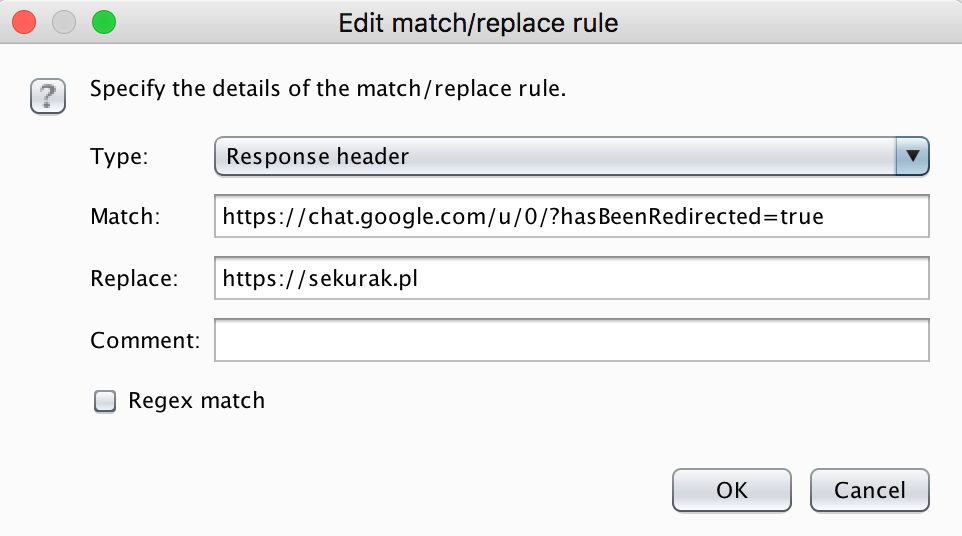
Task: Click the Regex match label text
Action: pos(197,401)
